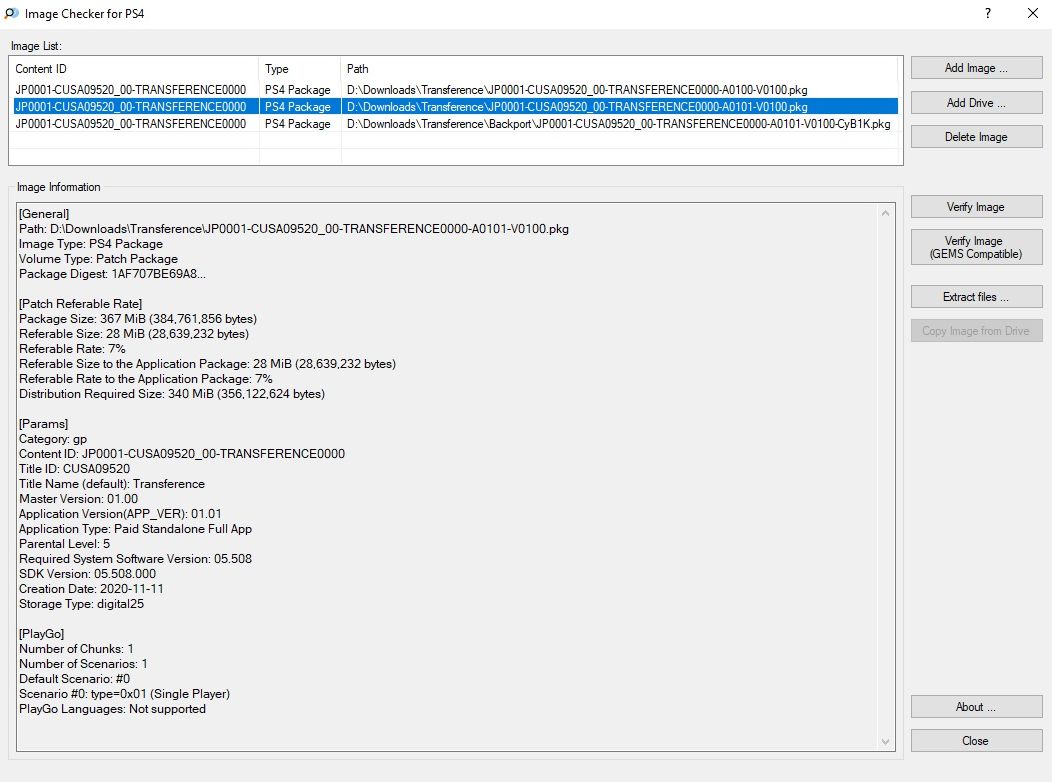The width and height of the screenshot is (1052, 782).
Task: Click Content ID cell of first list row
Action: coord(131,89)
